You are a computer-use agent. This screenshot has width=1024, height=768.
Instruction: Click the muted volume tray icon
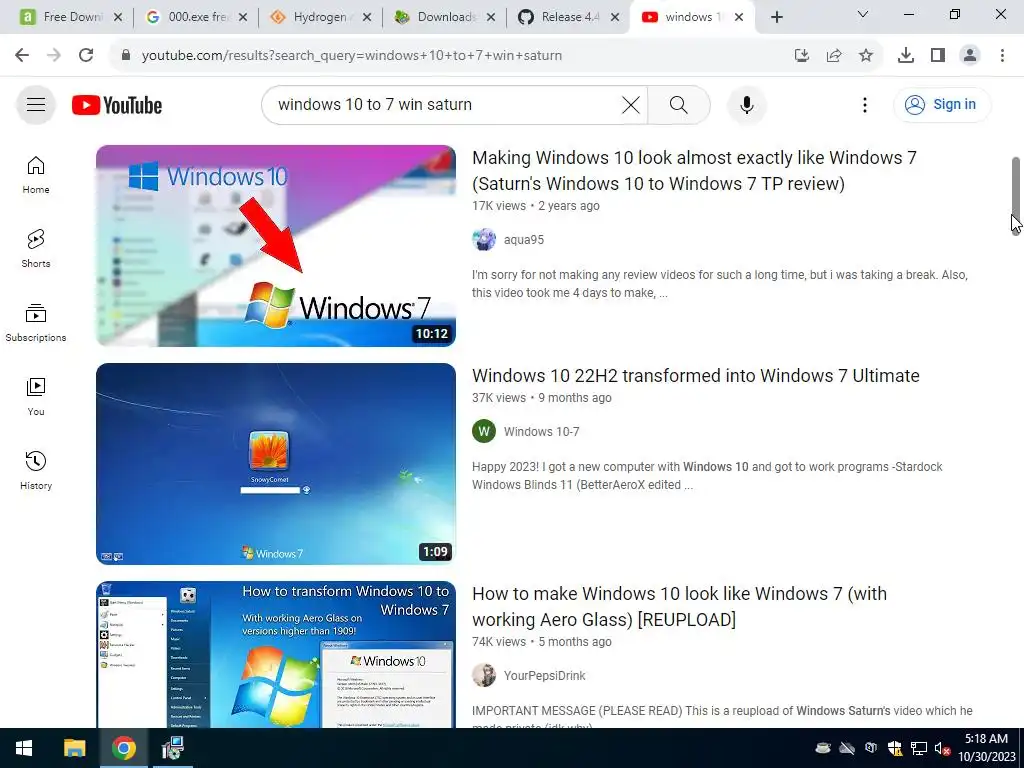pos(941,749)
